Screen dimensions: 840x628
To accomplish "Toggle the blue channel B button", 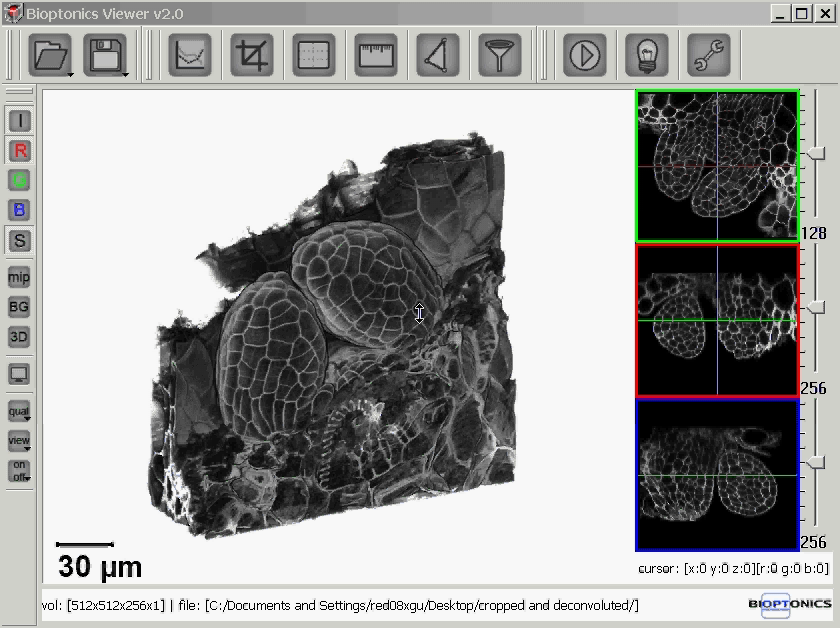I will click(x=19, y=210).
